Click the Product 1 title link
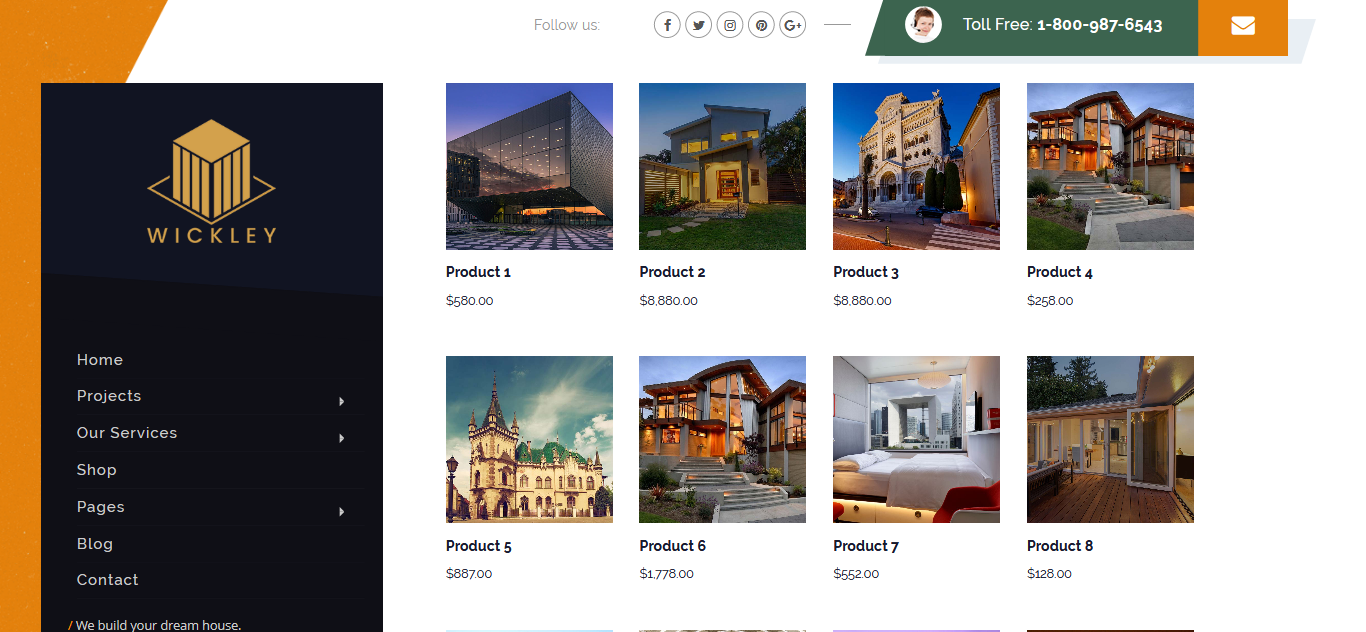The image size is (1366, 632). (x=478, y=272)
